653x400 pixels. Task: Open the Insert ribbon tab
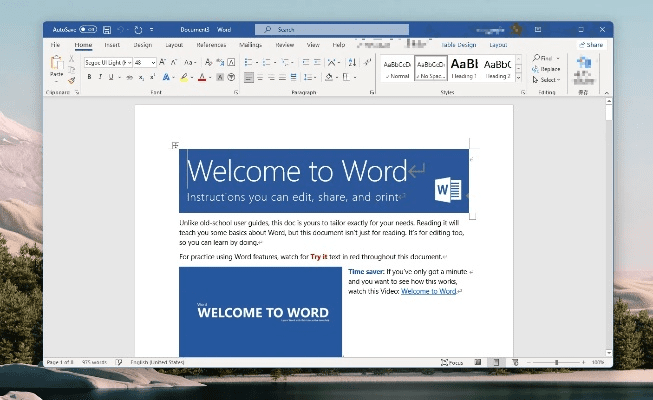[112, 45]
